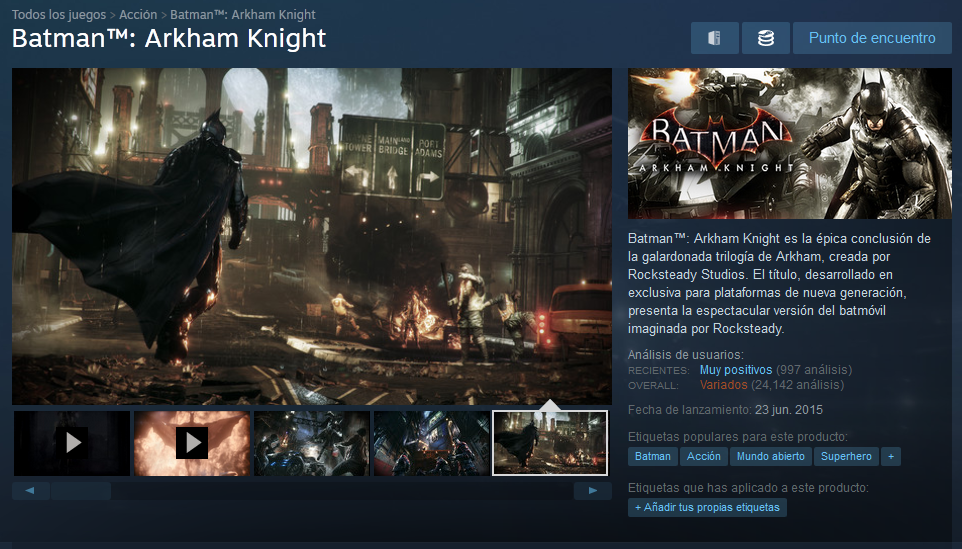962x549 pixels.
Task: Open the Acción category breadcrumb
Action: (138, 14)
